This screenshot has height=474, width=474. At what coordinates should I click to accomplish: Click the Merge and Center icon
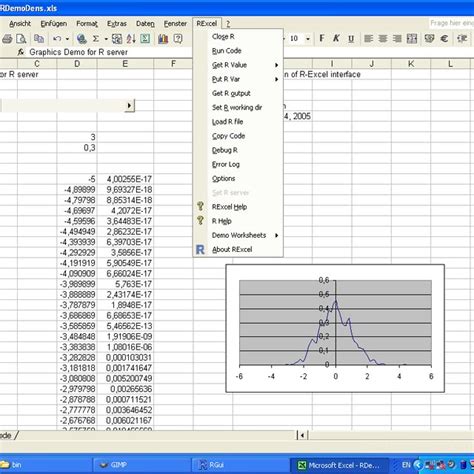pos(412,39)
